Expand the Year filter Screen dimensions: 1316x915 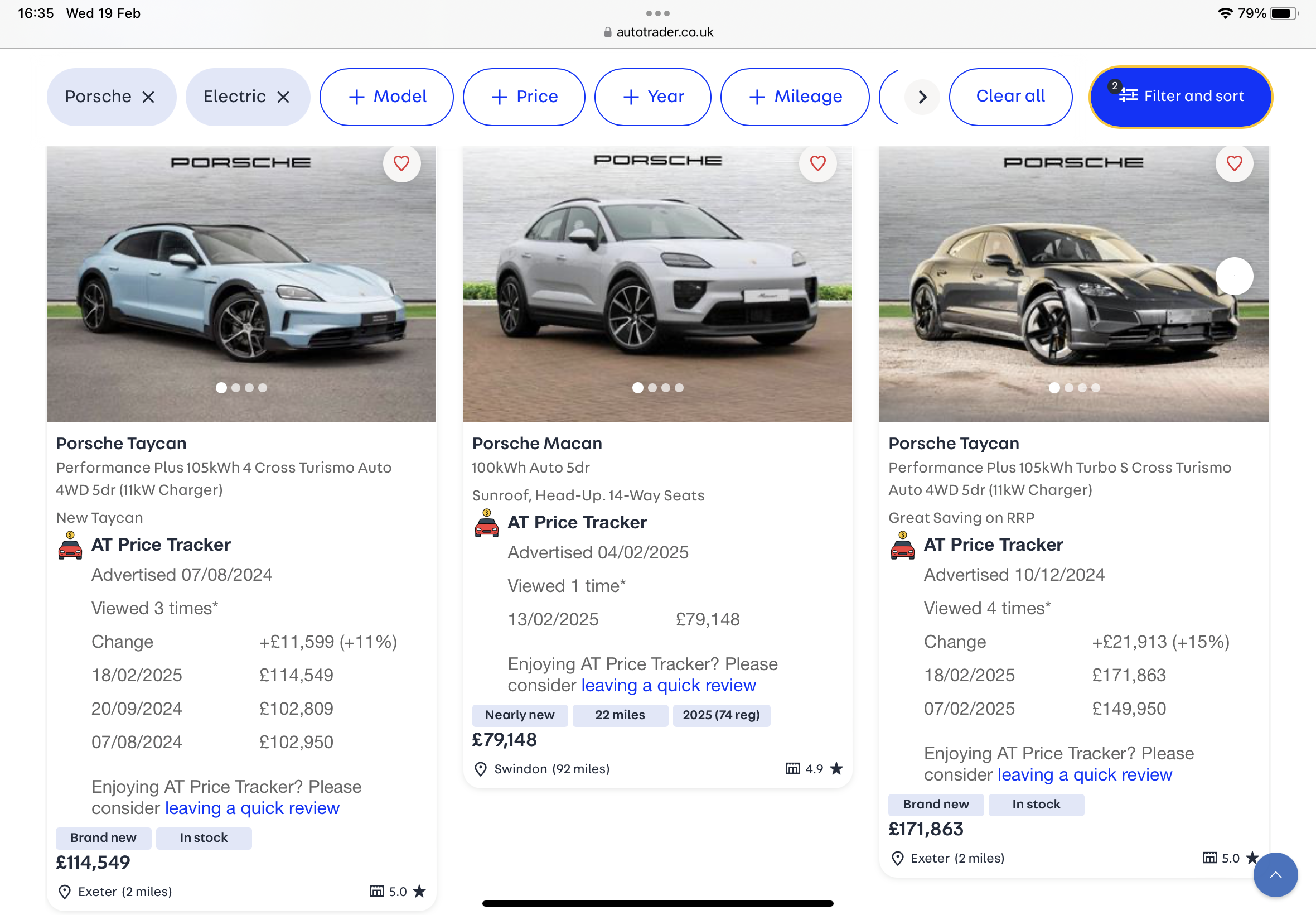point(652,97)
